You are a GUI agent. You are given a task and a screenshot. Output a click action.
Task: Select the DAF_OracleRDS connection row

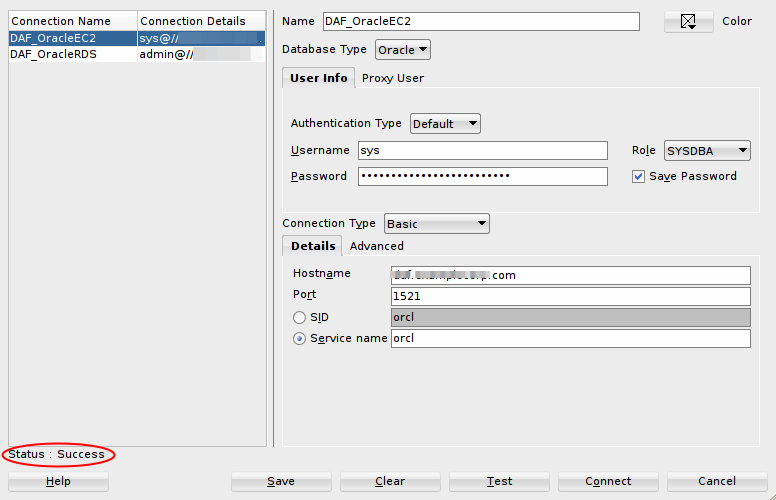[x=137, y=54]
